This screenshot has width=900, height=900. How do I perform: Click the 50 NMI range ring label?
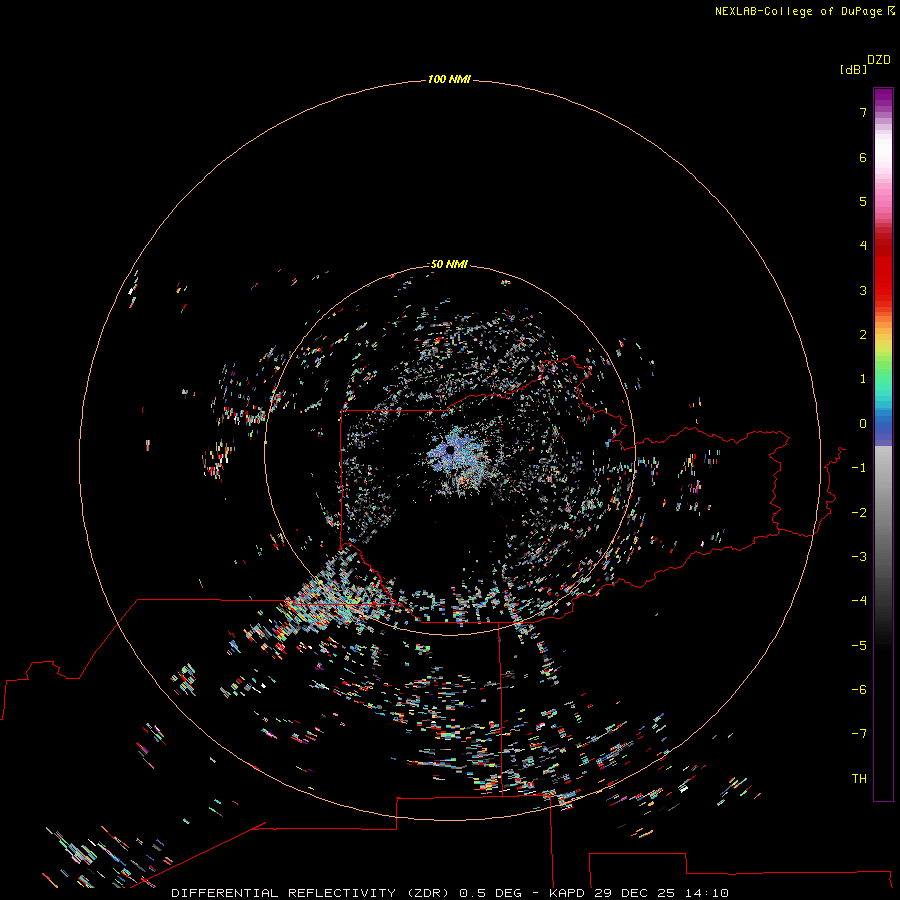pyautogui.click(x=449, y=264)
